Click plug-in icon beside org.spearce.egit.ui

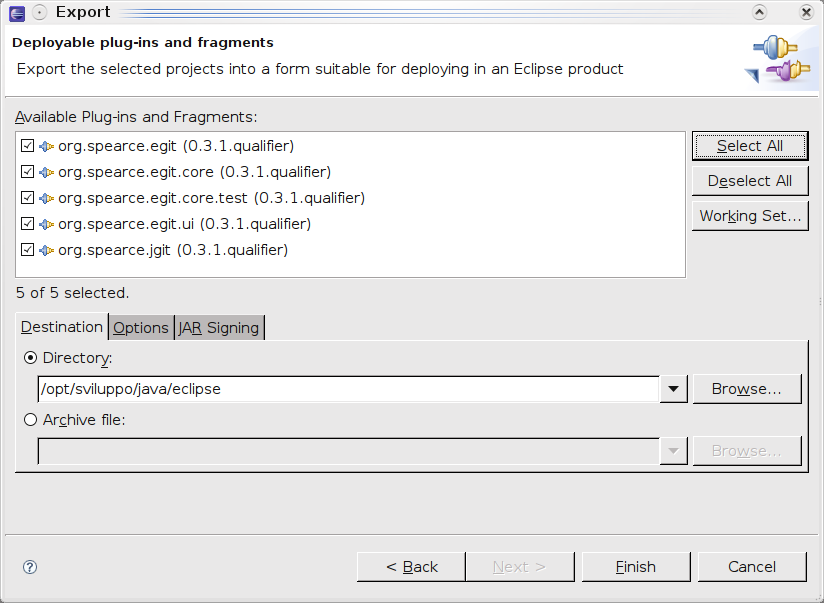(46, 224)
